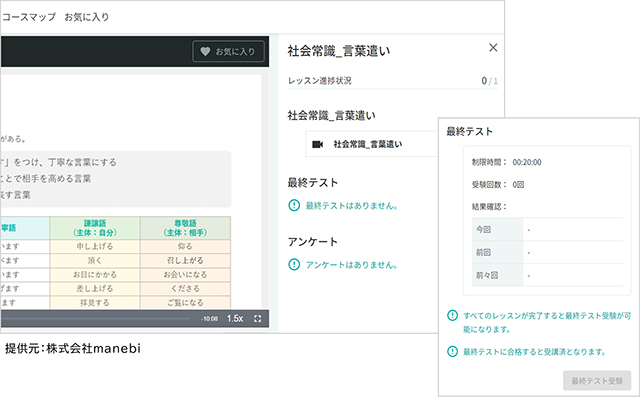Click the info icon beside 最終テストはありません
Screen dimensions: 640x397
coord(294,205)
